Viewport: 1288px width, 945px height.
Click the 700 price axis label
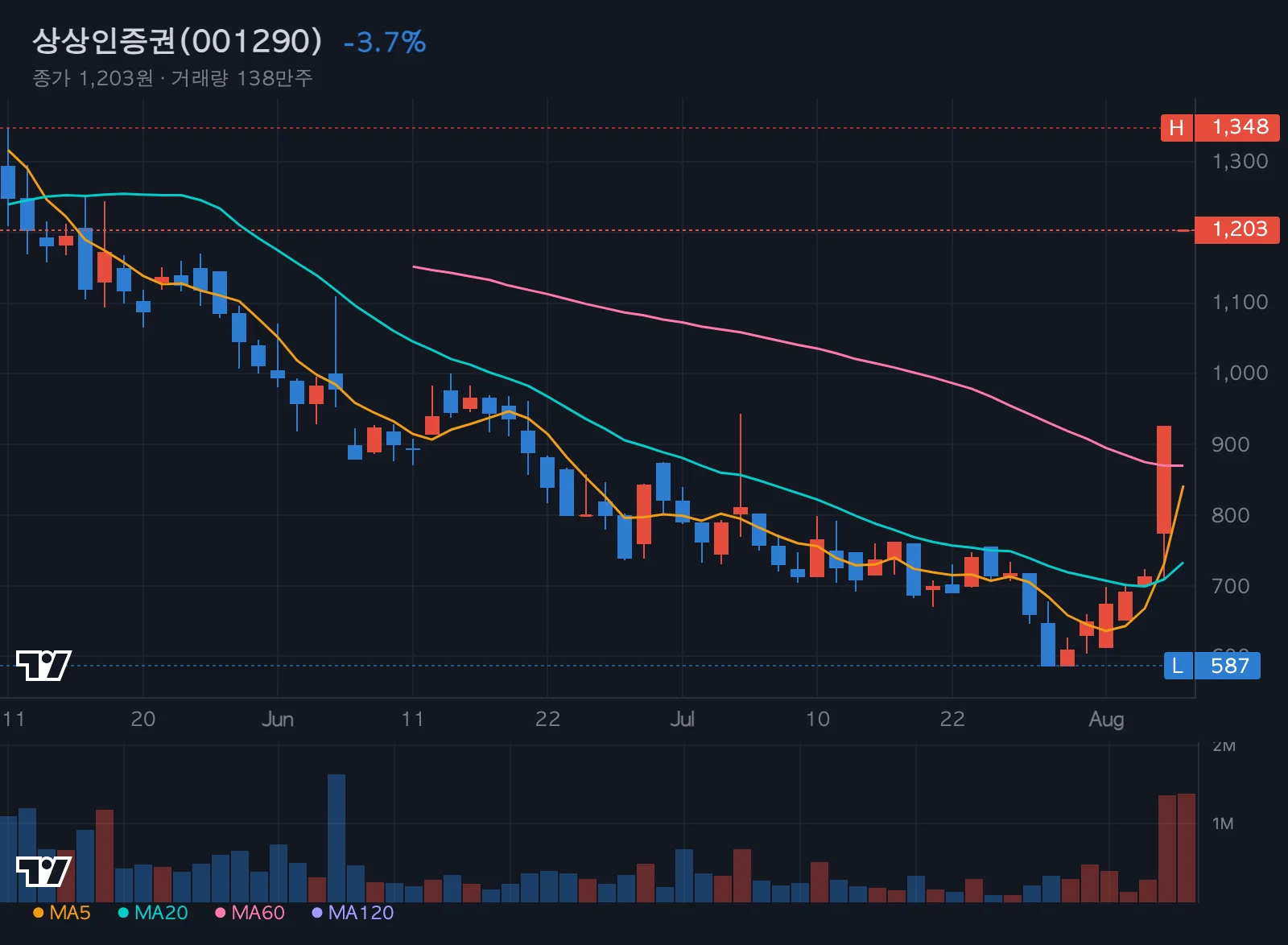pos(1231,586)
